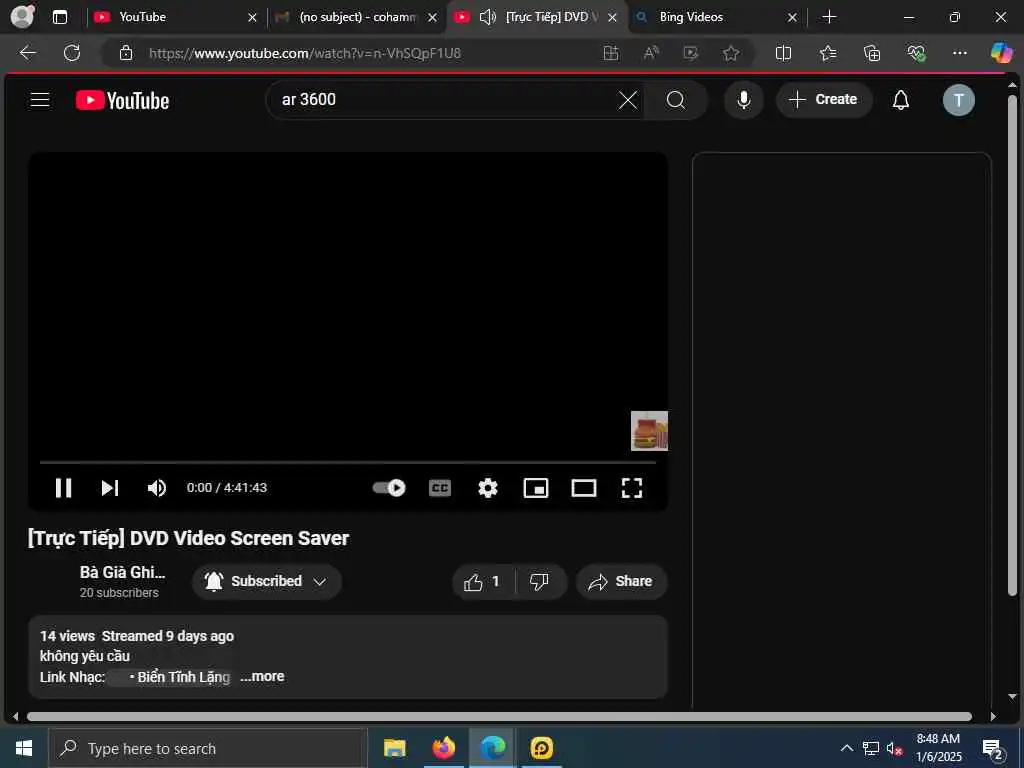This screenshot has height=768, width=1024.
Task: Open Edge tab actions menu icon
Action: click(59, 18)
